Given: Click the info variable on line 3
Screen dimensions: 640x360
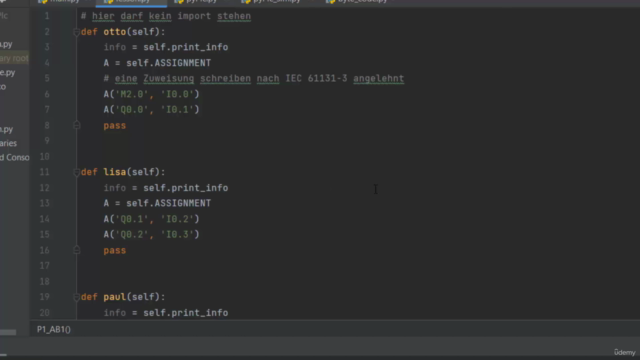Looking at the screenshot, I should click(x=115, y=47).
